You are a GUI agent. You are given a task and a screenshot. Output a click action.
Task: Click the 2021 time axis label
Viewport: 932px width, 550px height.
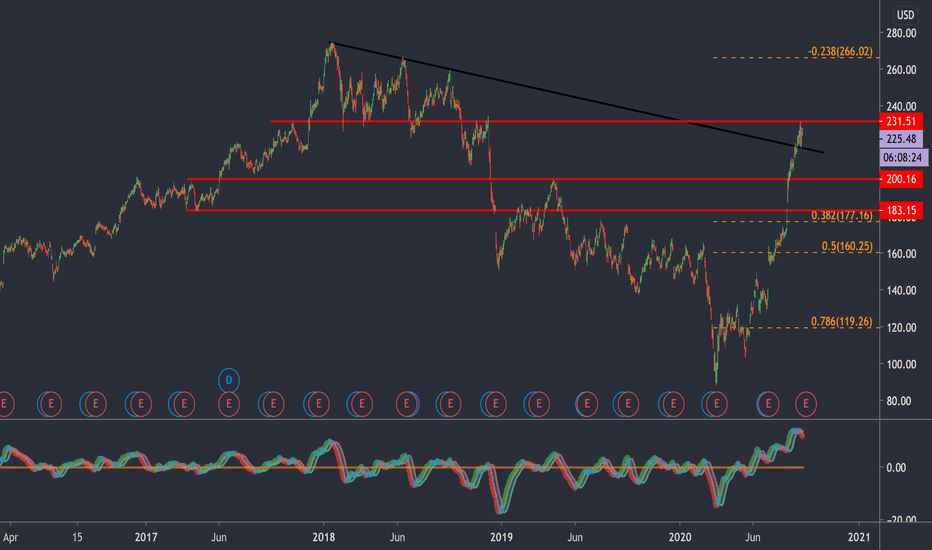coord(859,538)
